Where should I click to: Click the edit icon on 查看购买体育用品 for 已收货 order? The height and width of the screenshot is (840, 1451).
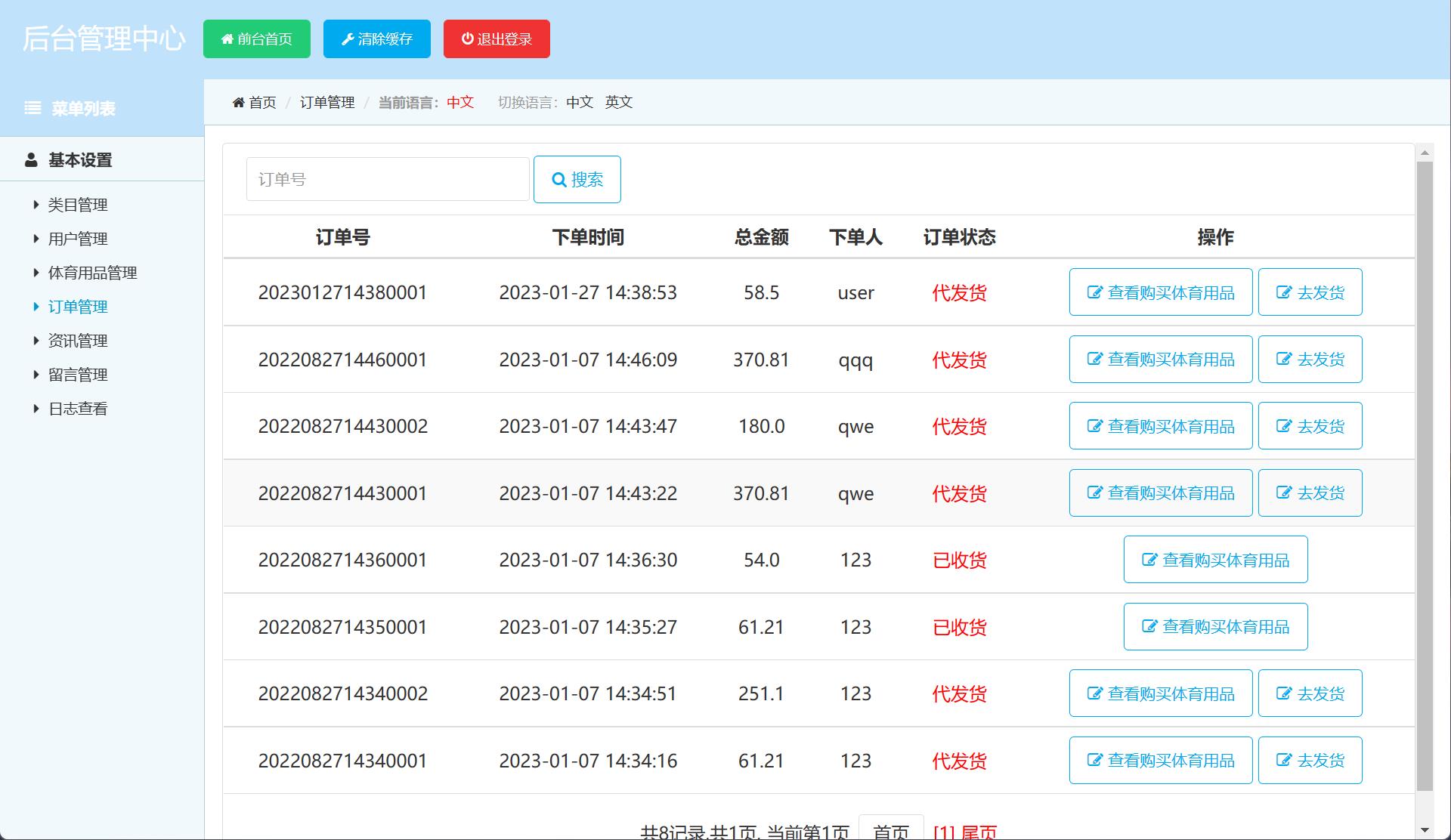(x=1148, y=560)
